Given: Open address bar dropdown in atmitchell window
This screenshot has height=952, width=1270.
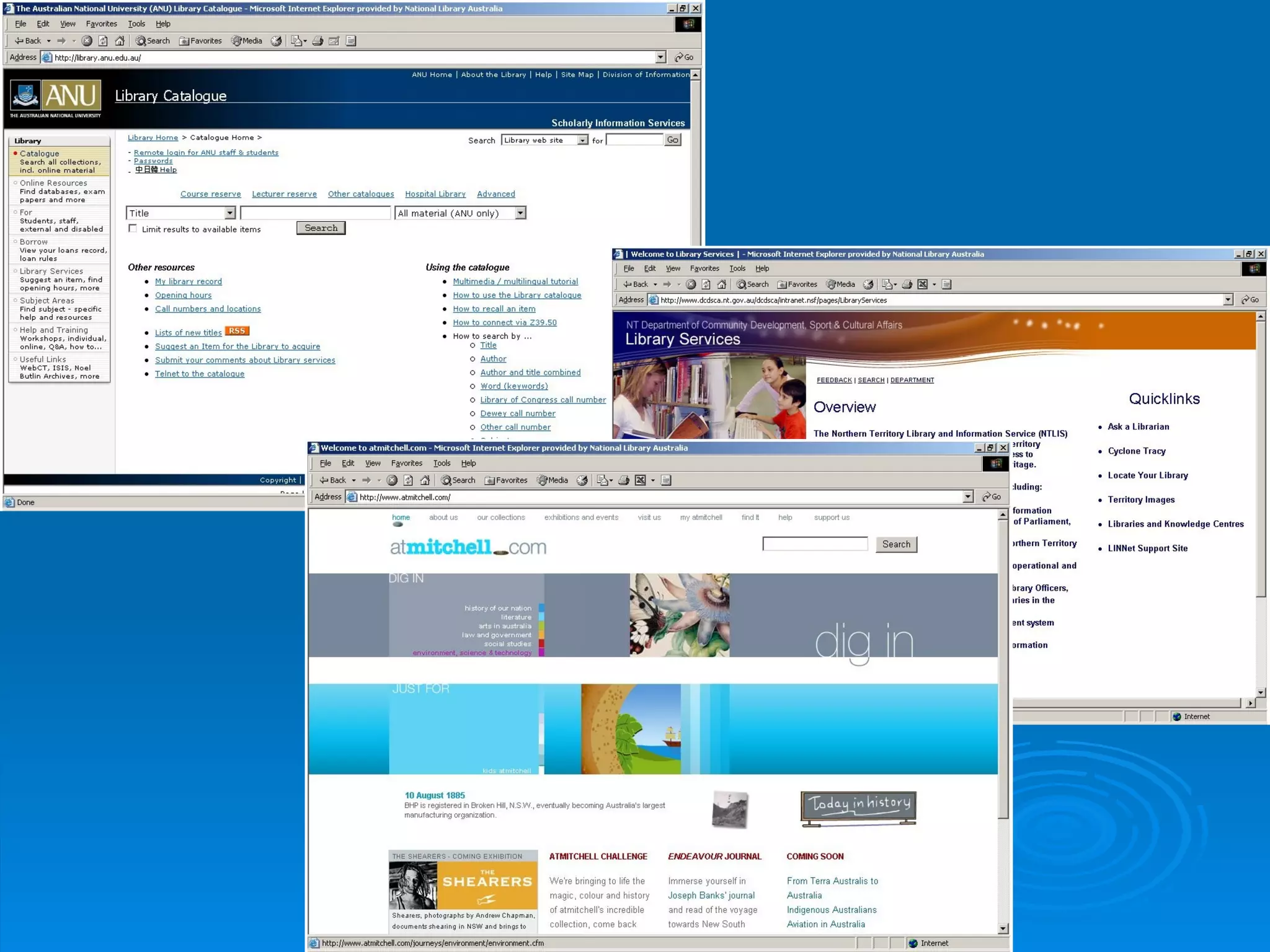Looking at the screenshot, I should [968, 497].
